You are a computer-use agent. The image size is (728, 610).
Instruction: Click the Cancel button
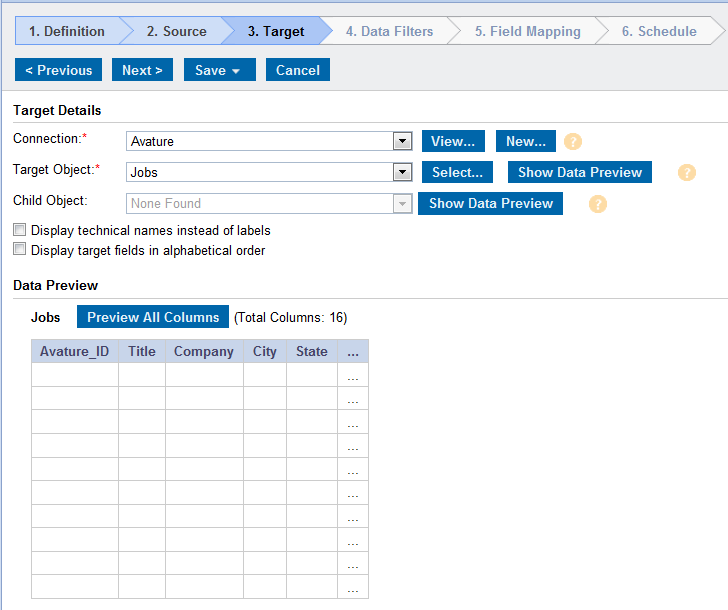298,70
